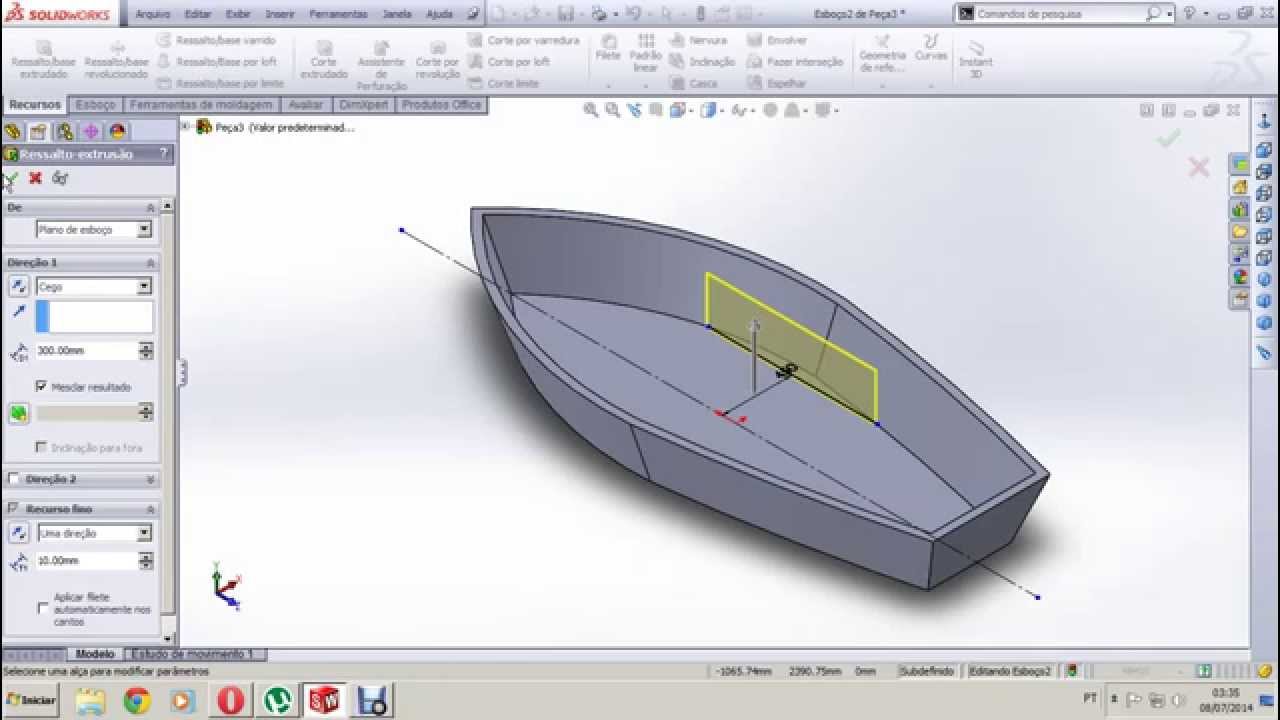Open the DisplayManager color sphere tab
1280x720 pixels.
[x=117, y=131]
